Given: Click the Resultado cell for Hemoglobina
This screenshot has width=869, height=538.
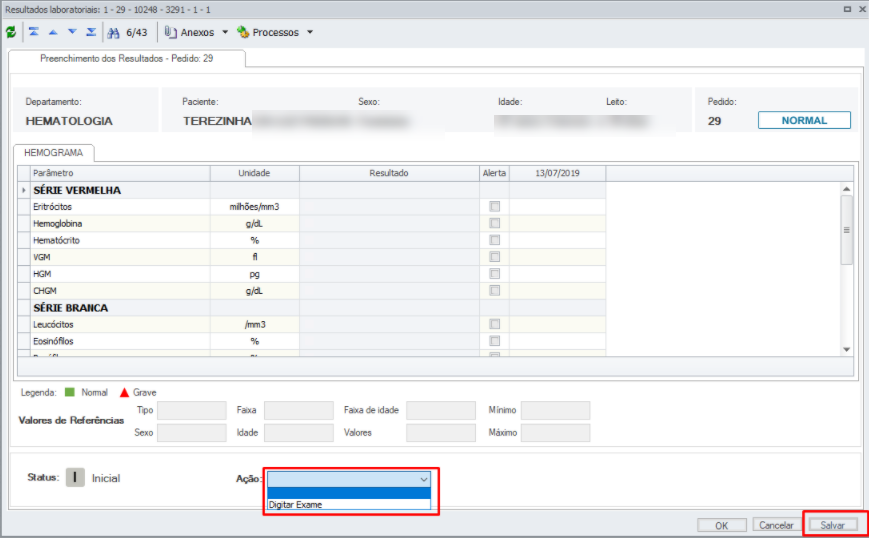Looking at the screenshot, I should [x=389, y=223].
